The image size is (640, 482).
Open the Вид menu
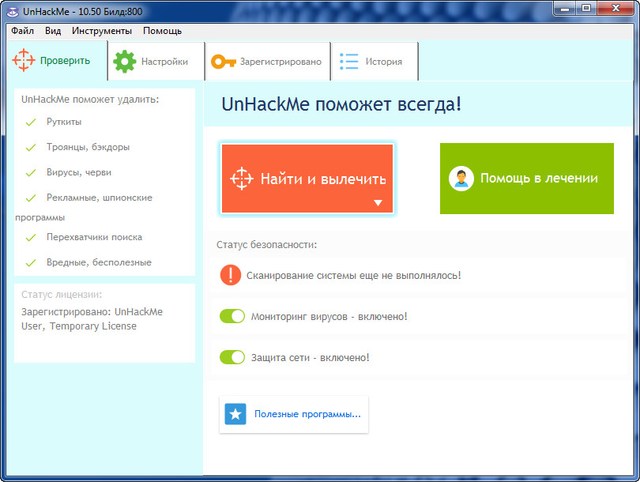[53, 31]
